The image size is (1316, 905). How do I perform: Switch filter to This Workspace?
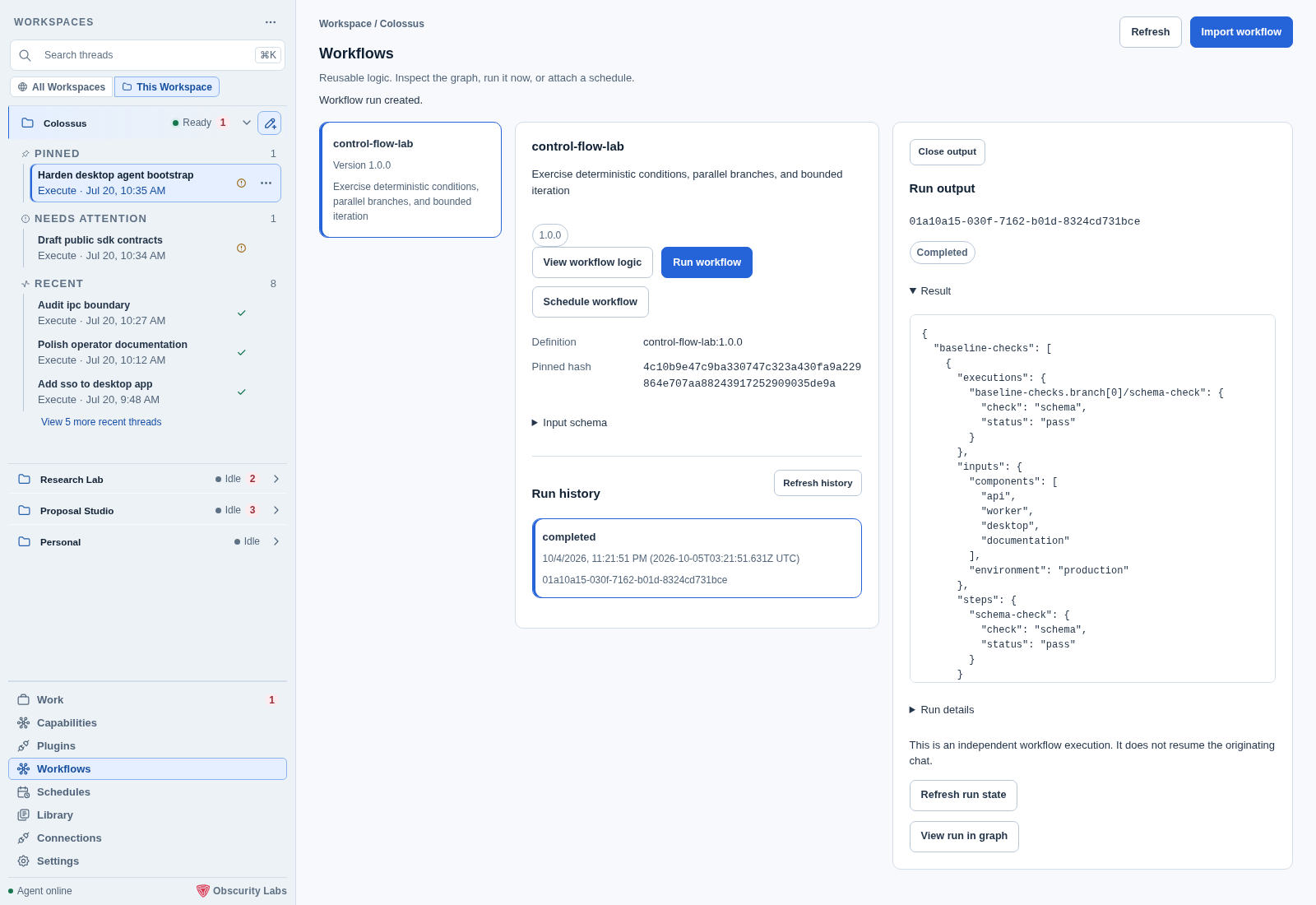(x=167, y=87)
